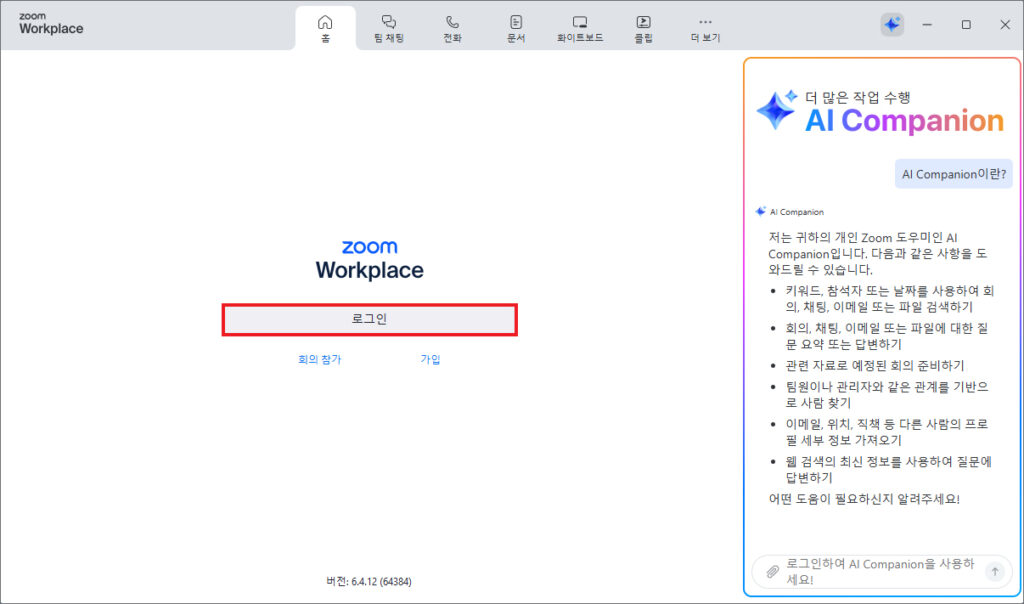The width and height of the screenshot is (1024, 604).
Task: Click the small 'AI Companion' sender label
Action: click(797, 212)
